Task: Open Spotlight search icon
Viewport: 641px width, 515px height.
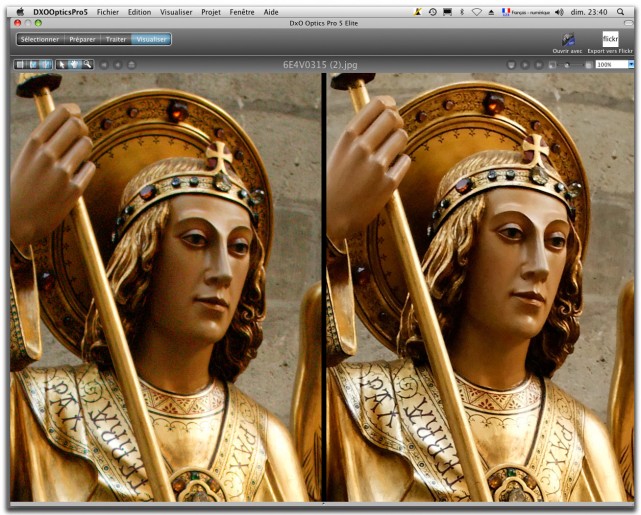Action: pos(620,12)
